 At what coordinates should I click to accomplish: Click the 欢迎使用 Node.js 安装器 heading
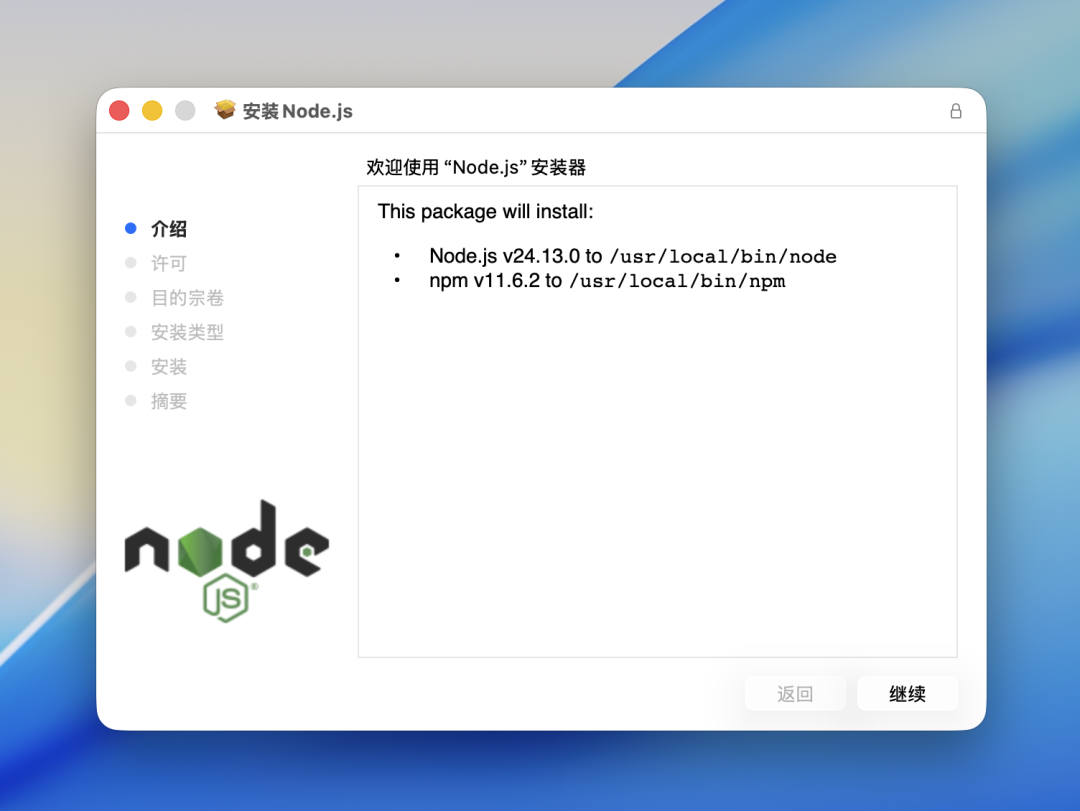(477, 167)
